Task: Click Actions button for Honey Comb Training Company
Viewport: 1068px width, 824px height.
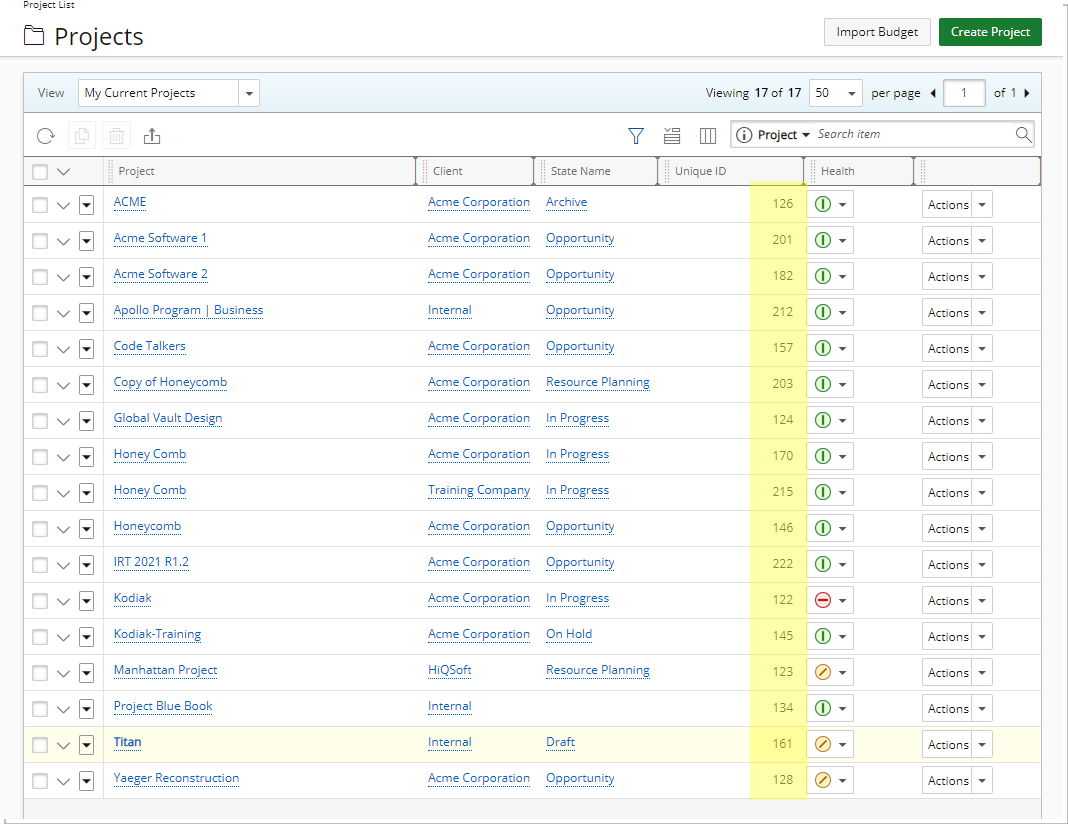Action: point(947,492)
